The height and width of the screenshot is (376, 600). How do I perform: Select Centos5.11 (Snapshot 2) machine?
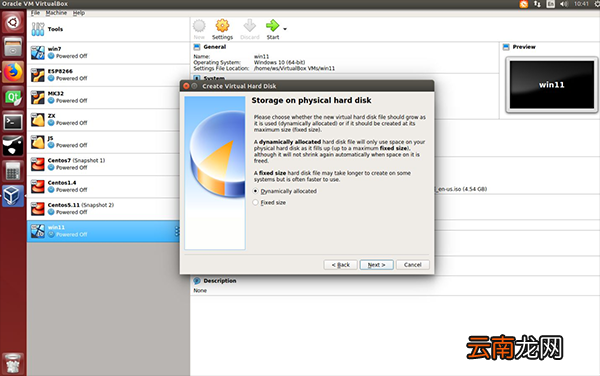(x=108, y=209)
